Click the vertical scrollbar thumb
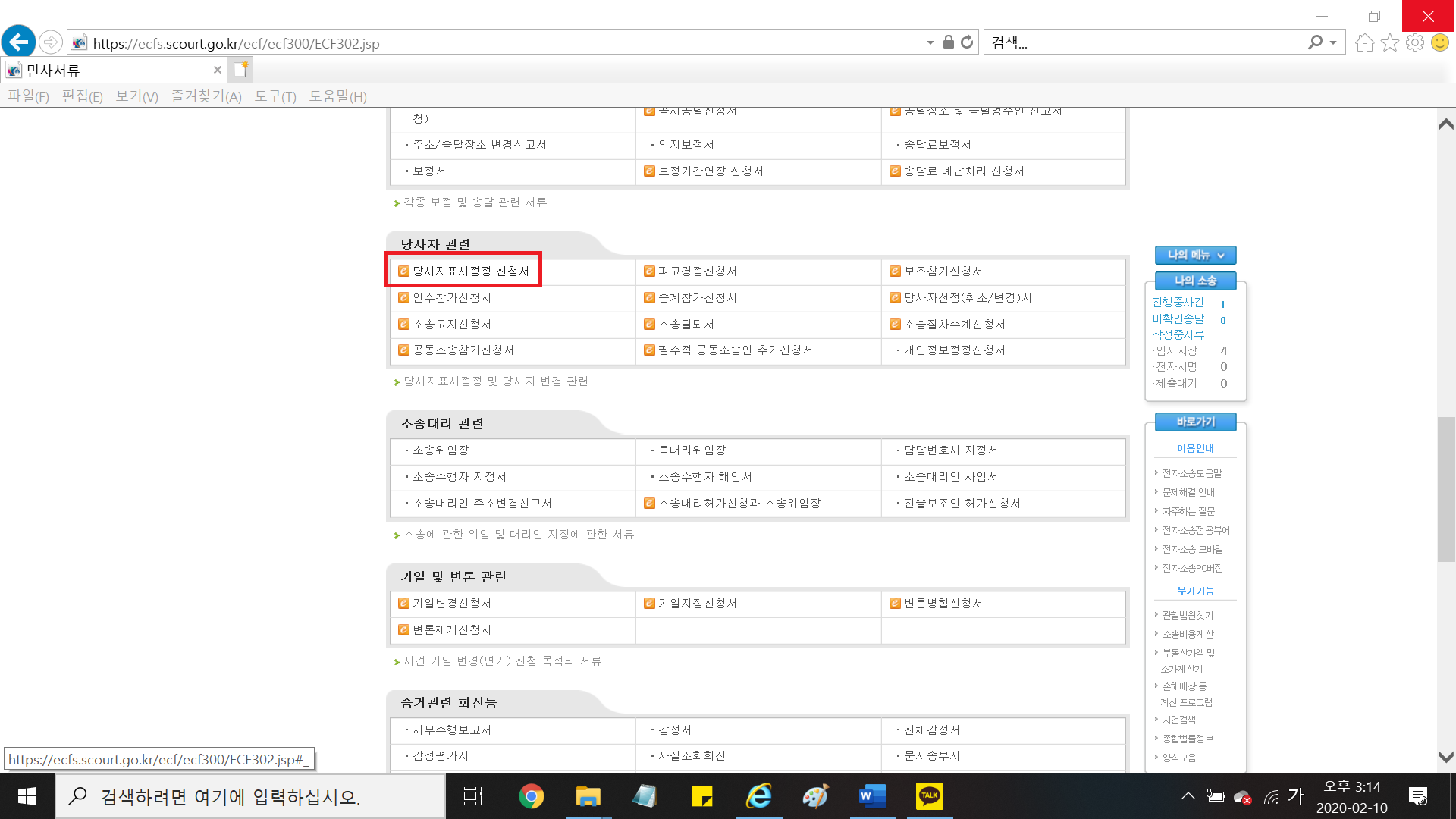Screen dimensions: 1456x819 [1445, 489]
